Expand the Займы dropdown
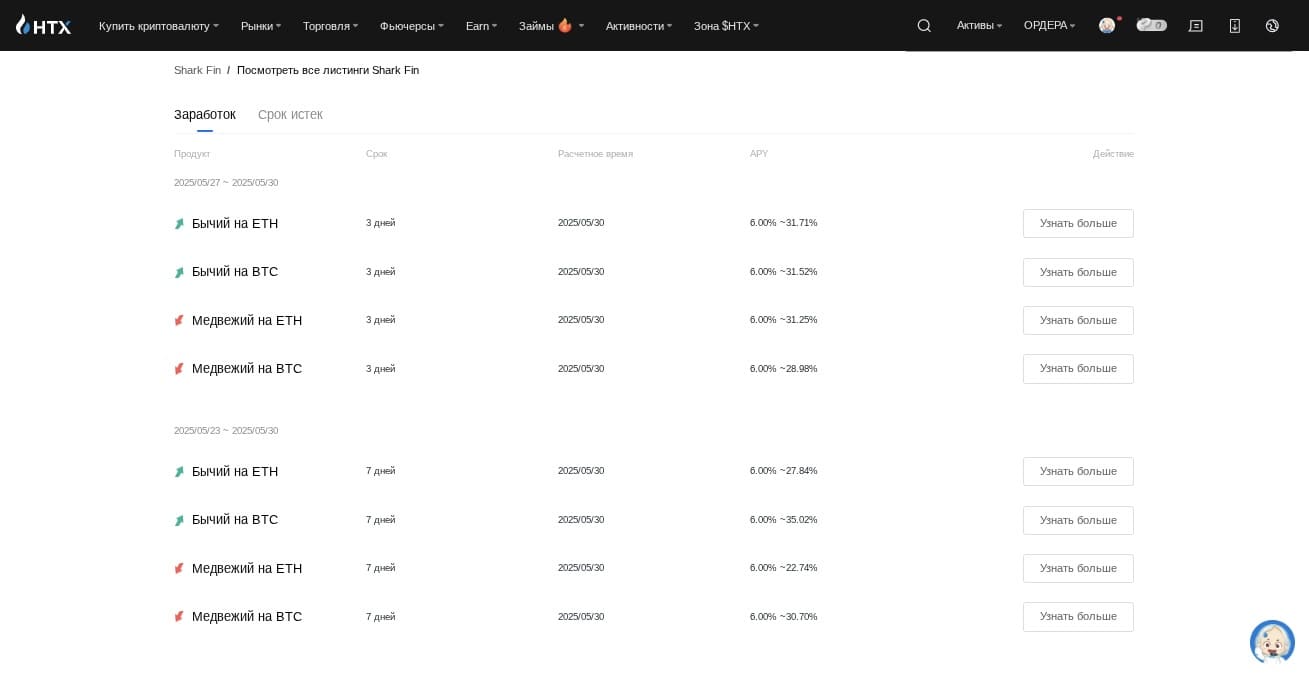The width and height of the screenshot is (1309, 675). click(x=552, y=26)
